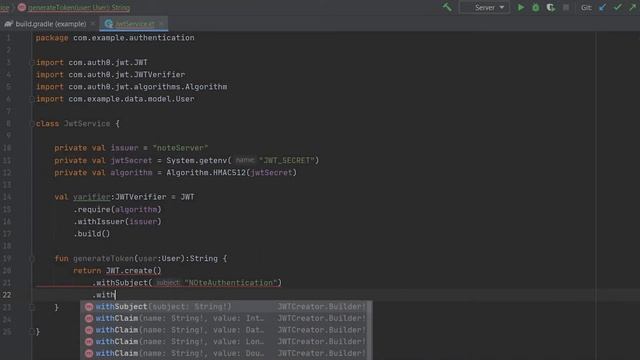This screenshot has height=360, width=640.
Task: Click "noteServer" string literal on line 10
Action: [x=180, y=148]
